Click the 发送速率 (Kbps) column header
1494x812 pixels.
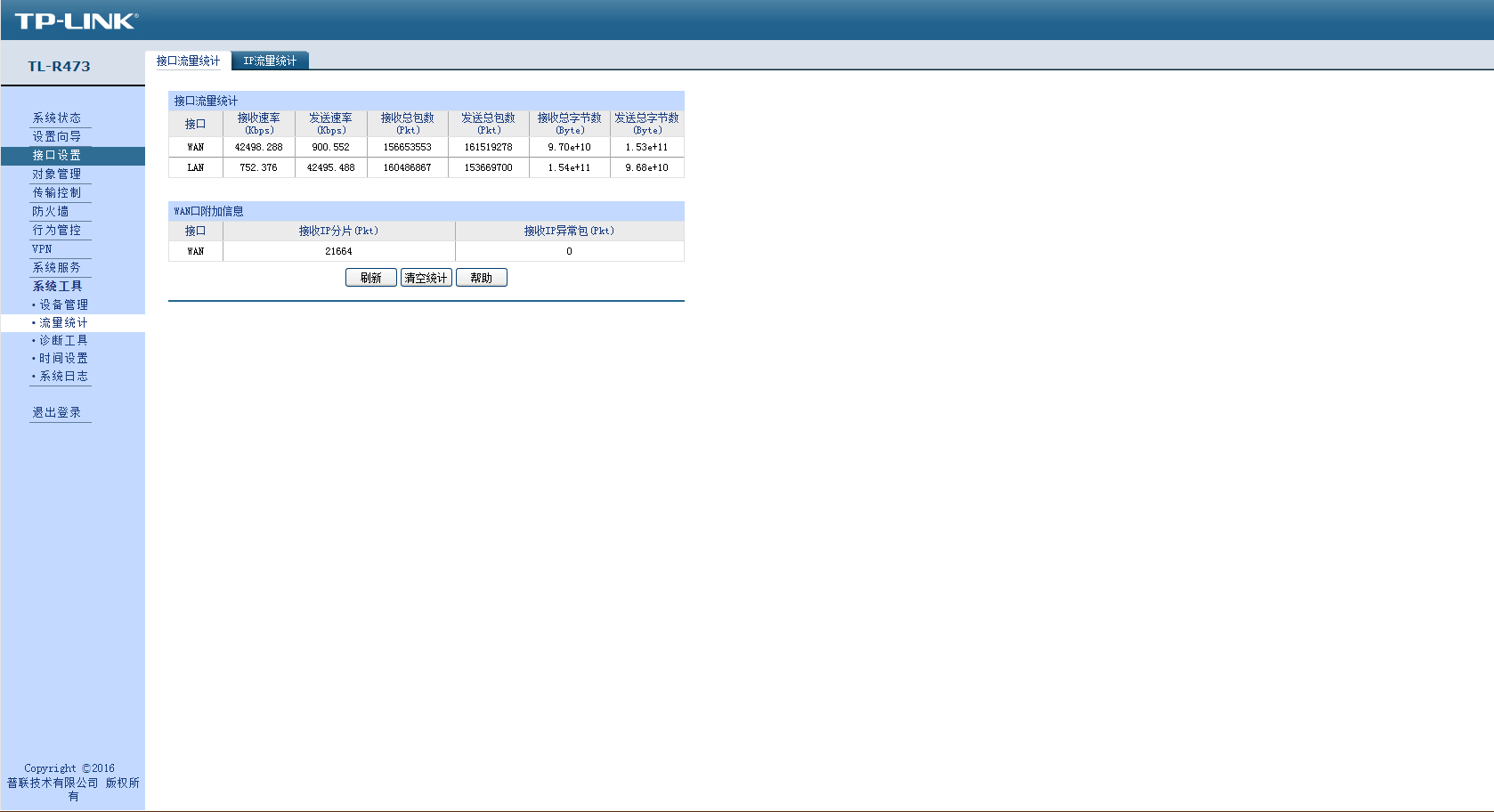(331, 124)
